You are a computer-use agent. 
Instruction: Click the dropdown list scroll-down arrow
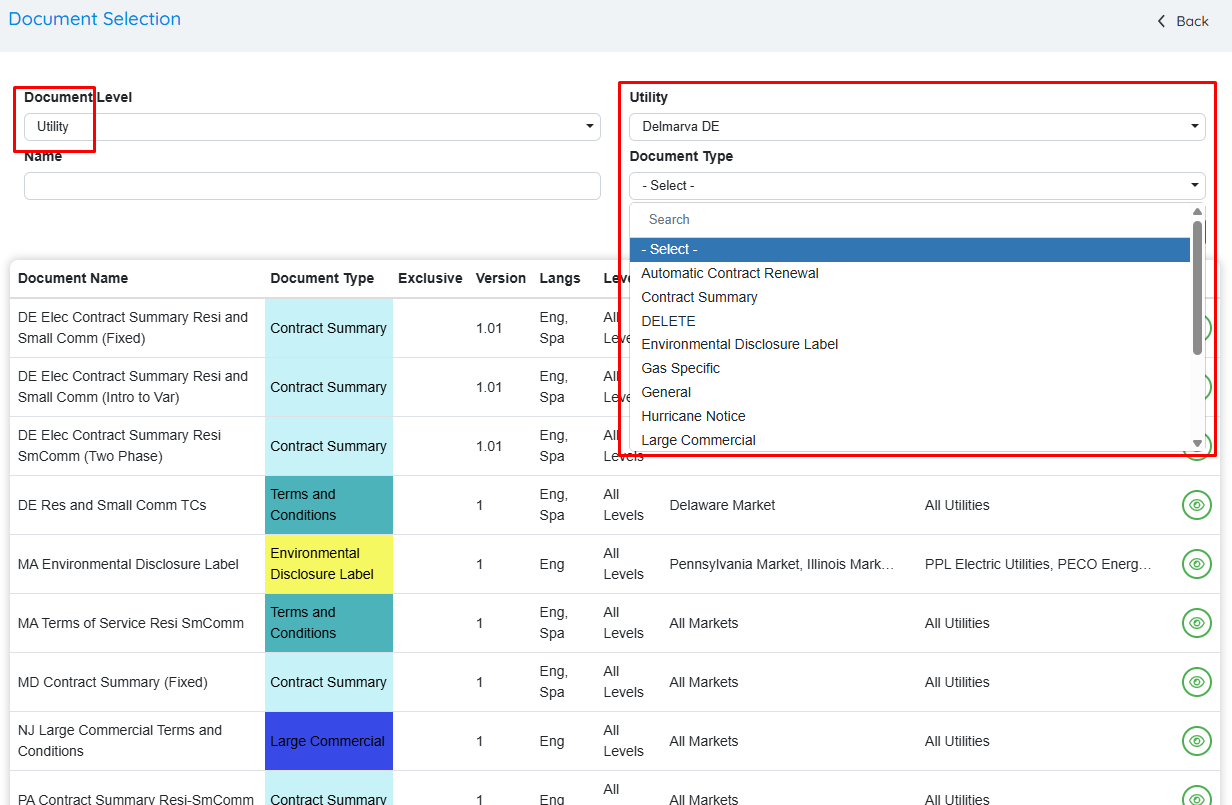[1198, 443]
